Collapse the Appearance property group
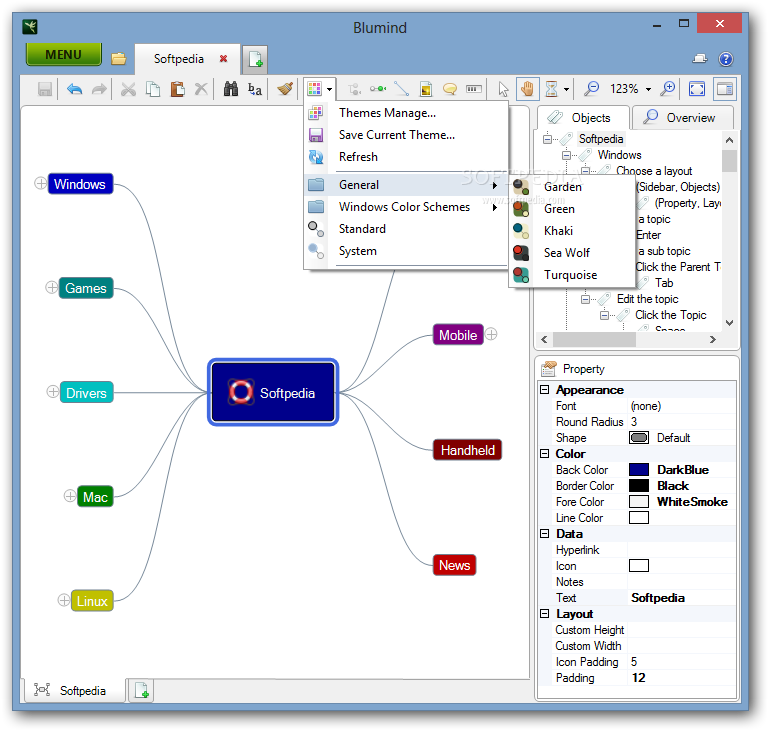769x731 pixels. point(544,390)
